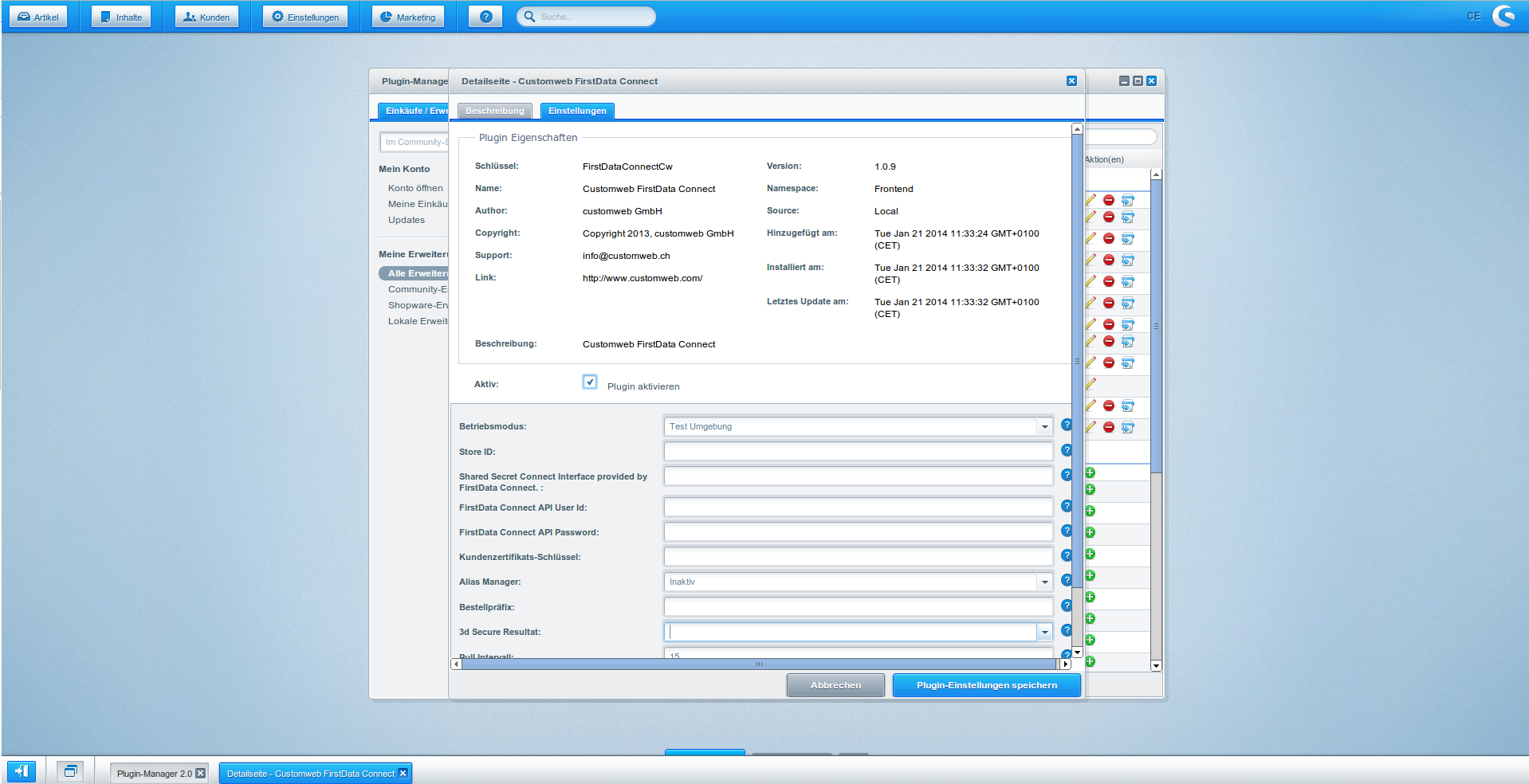
Task: Open the Inhalte menu
Action: point(121,17)
